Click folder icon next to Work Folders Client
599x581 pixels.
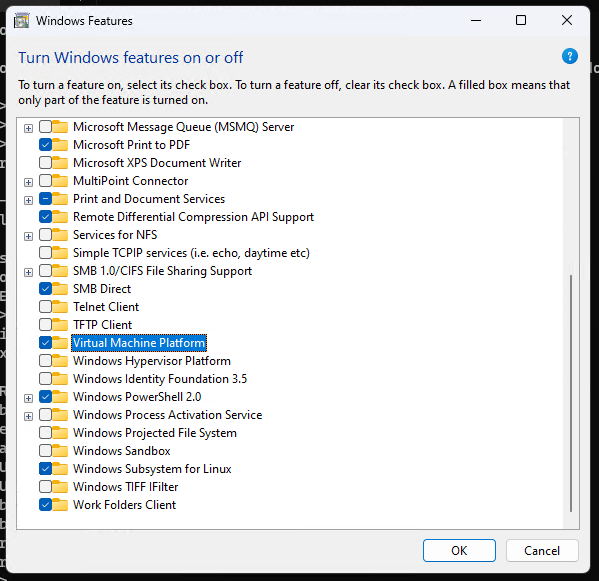tap(60, 505)
